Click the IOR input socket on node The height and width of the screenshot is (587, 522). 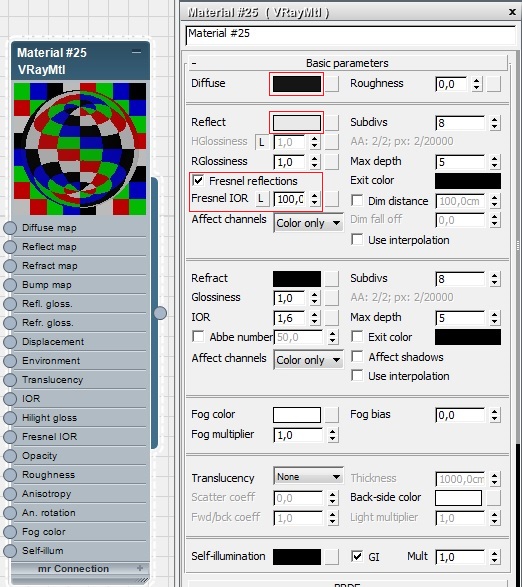tap(10, 399)
